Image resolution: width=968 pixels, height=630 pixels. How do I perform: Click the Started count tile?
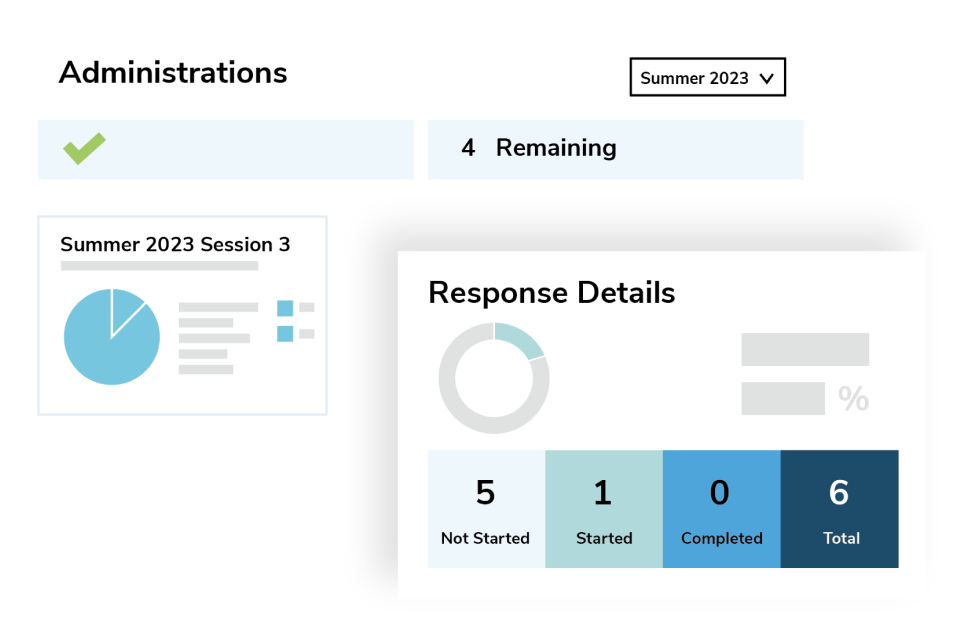click(604, 509)
